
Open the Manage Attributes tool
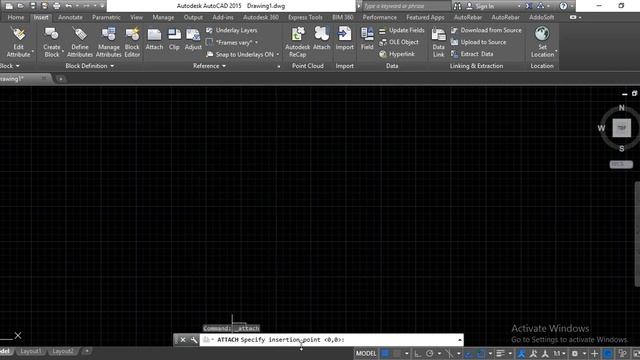[x=109, y=42]
